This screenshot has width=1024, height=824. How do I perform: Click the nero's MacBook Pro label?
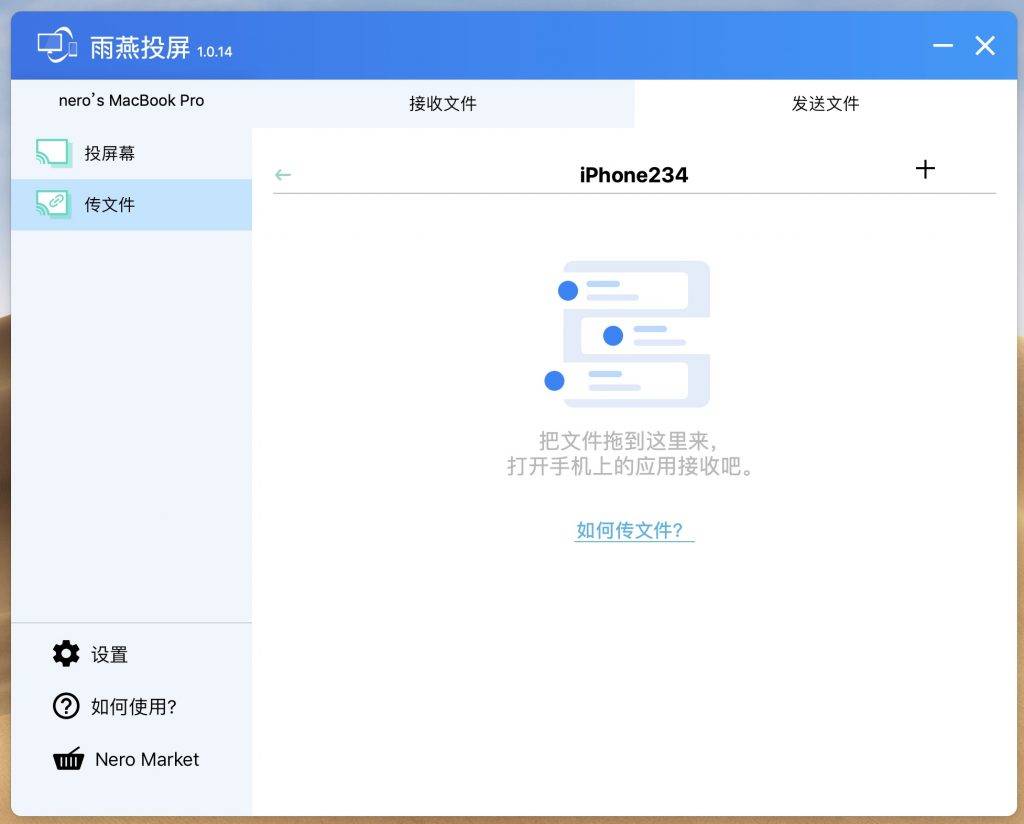coord(131,101)
